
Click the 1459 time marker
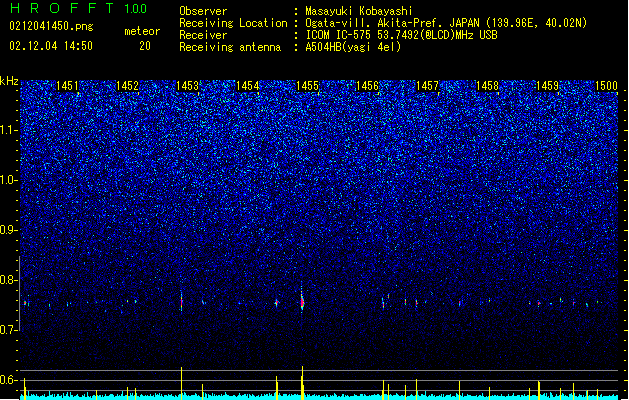(548, 86)
